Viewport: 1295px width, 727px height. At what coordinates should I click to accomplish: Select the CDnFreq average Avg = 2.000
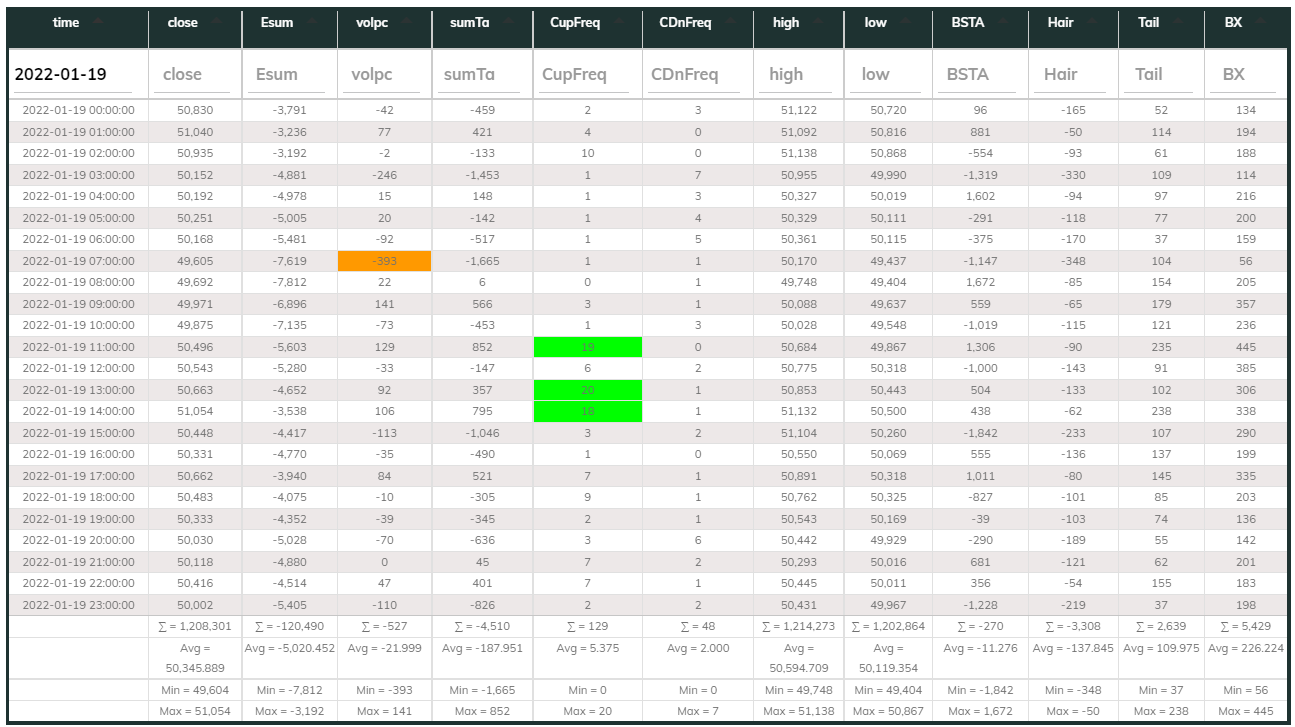point(698,648)
